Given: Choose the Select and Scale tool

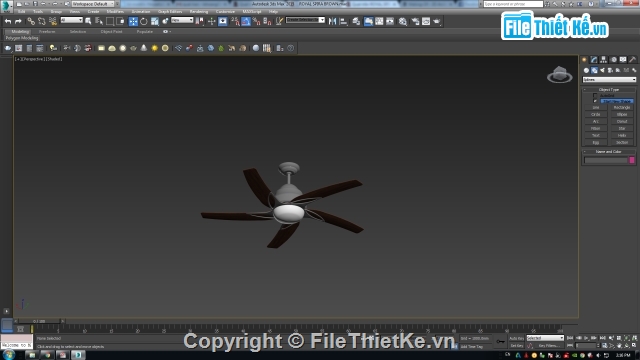Looking at the screenshot, I should pos(155,21).
